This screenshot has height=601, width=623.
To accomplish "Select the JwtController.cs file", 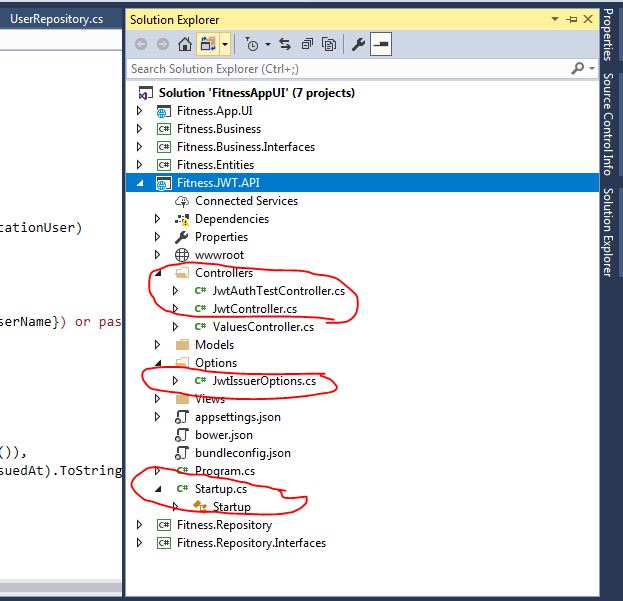I will [x=255, y=309].
